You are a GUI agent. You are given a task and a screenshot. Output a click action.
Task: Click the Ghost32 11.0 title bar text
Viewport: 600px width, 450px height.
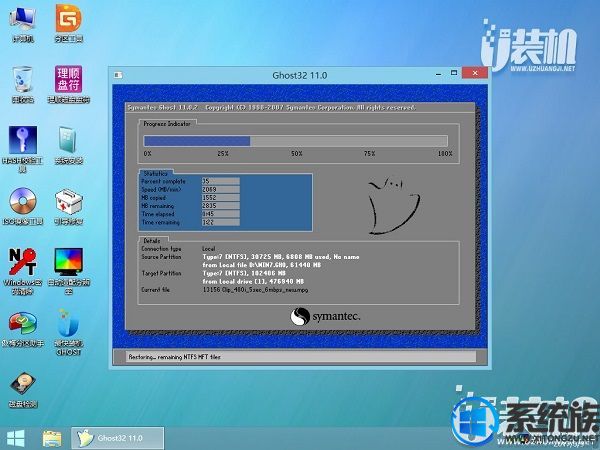pos(300,75)
